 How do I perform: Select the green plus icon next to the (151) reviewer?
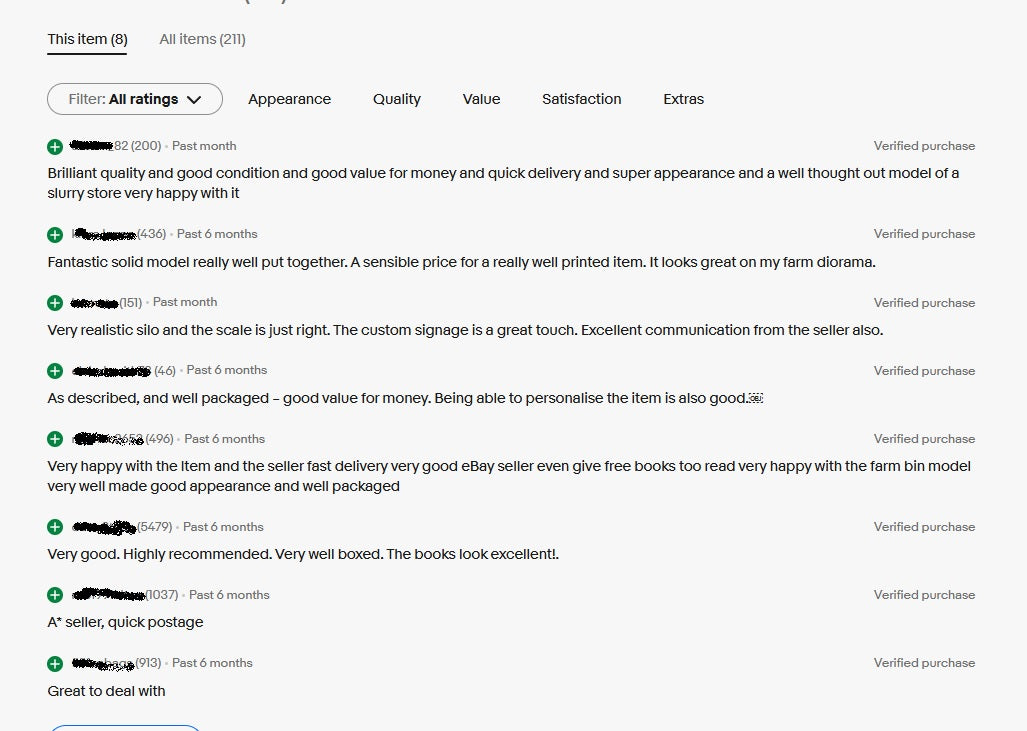[55, 303]
